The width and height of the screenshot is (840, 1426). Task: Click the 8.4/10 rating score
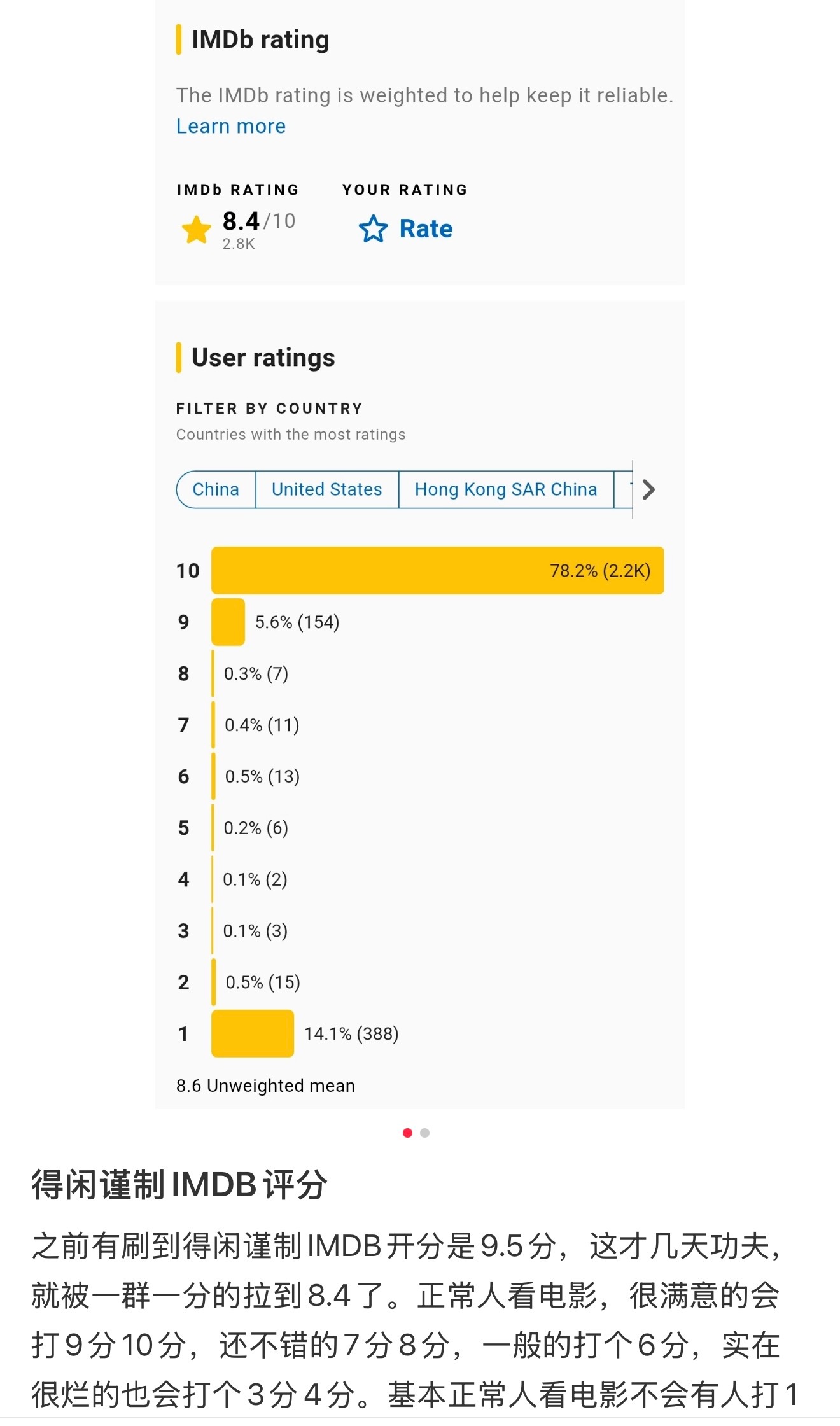click(258, 221)
